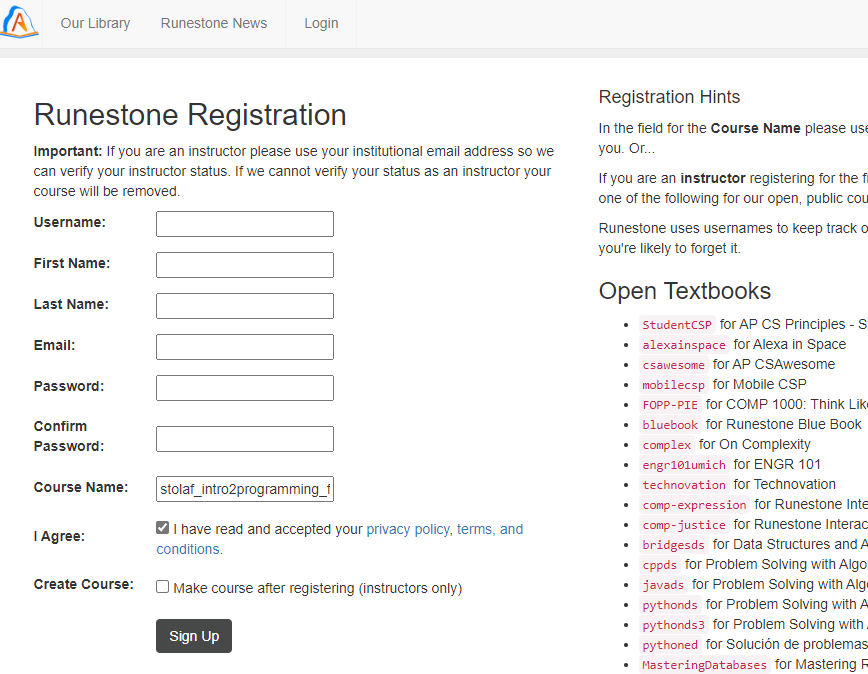Click the javads course code
Viewport: 868px width, 674px height.
(663, 584)
